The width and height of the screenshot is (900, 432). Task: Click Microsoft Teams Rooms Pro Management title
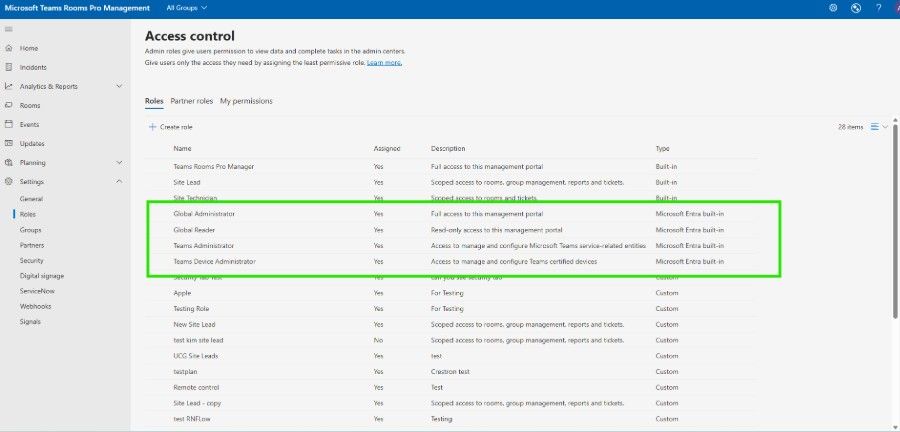tap(77, 8)
